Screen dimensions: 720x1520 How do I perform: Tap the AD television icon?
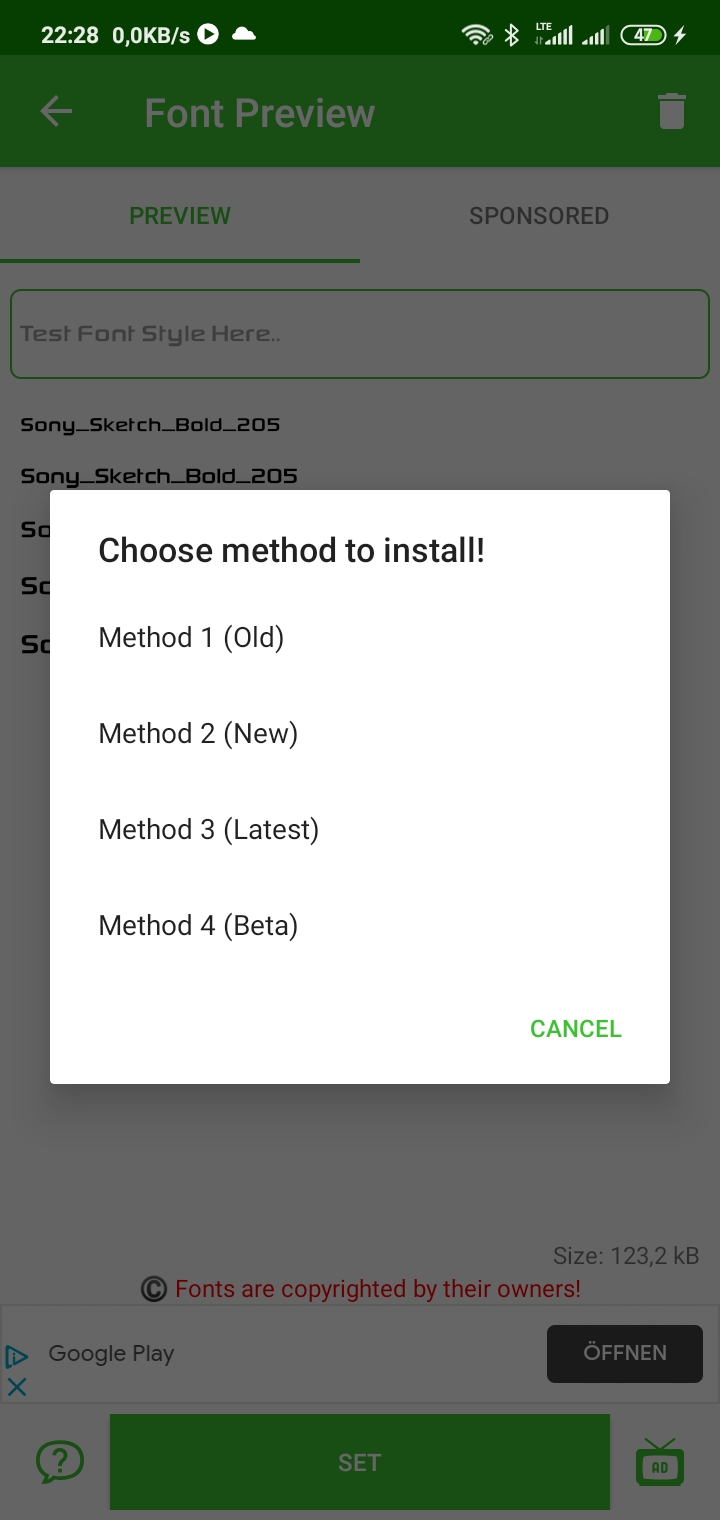pyautogui.click(x=660, y=1462)
